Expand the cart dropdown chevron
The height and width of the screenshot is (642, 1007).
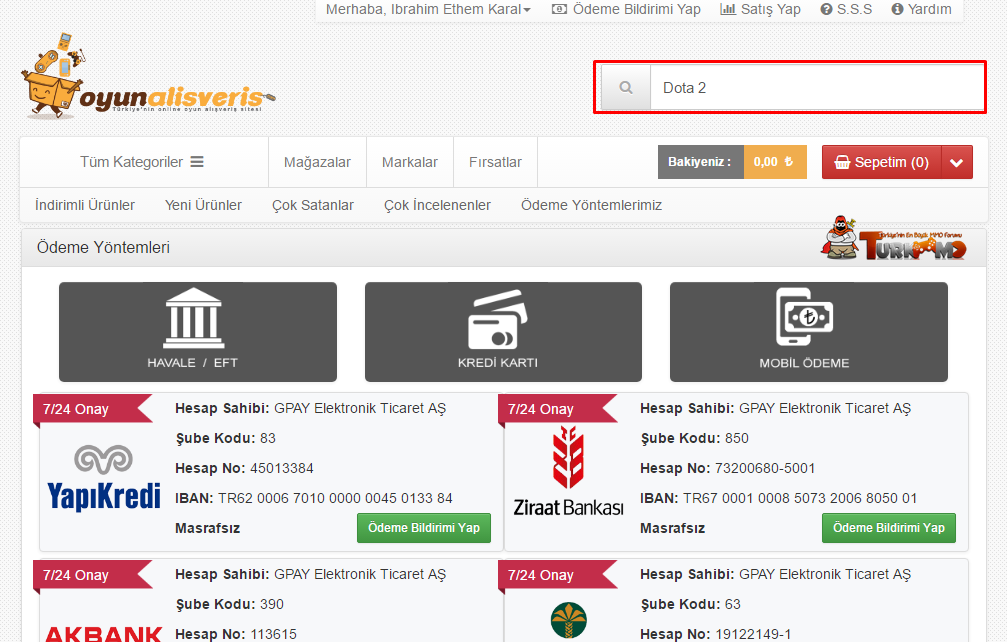coord(957,162)
